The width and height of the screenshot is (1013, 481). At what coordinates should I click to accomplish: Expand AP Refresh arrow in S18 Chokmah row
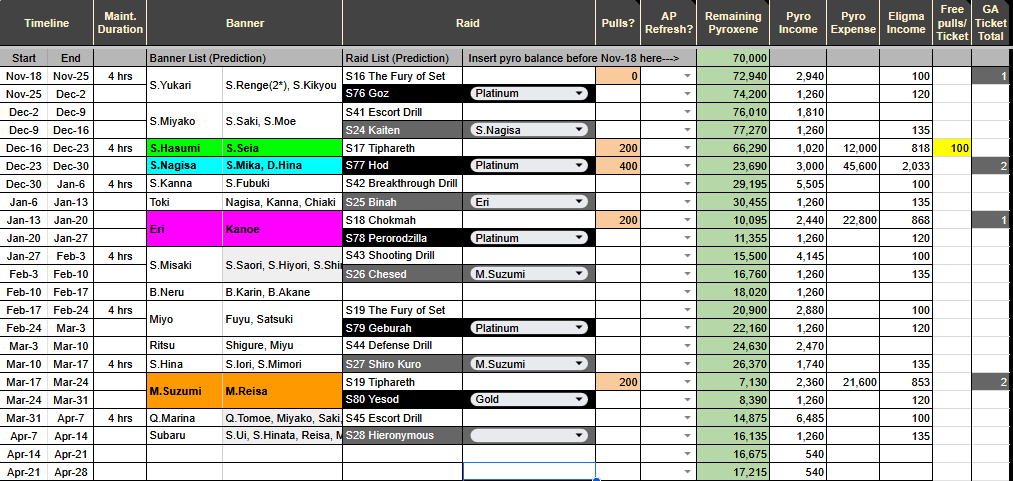pyautogui.click(x=687, y=220)
